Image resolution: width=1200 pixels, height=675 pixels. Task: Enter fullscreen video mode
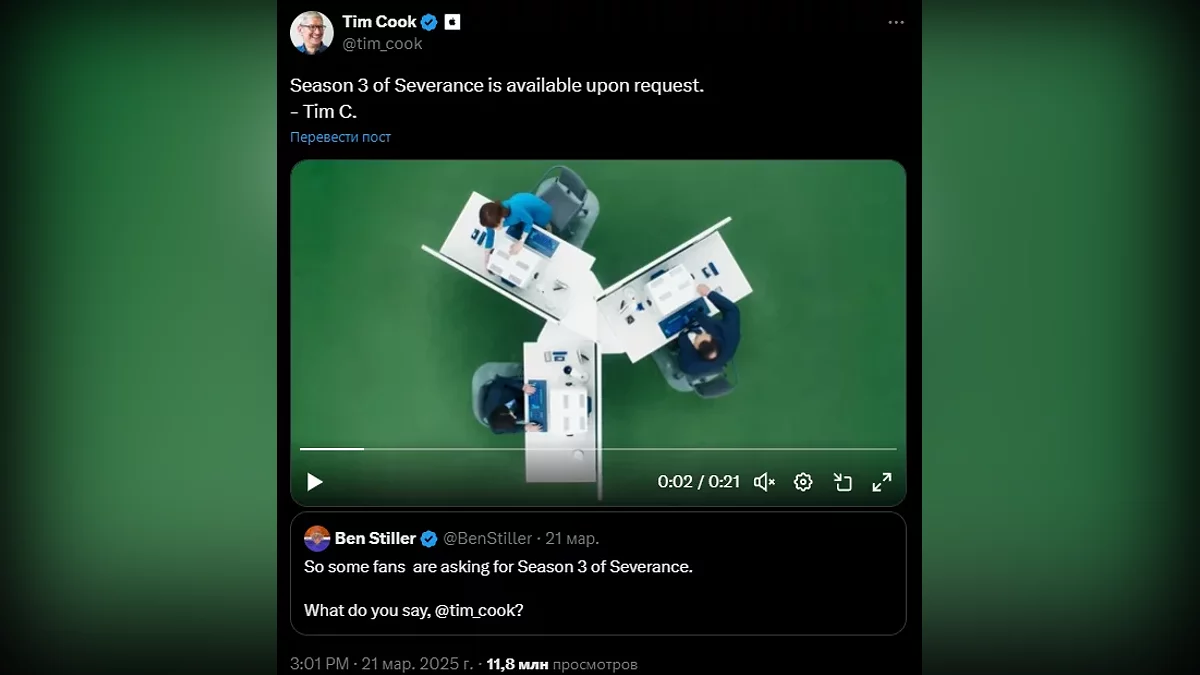click(x=882, y=482)
